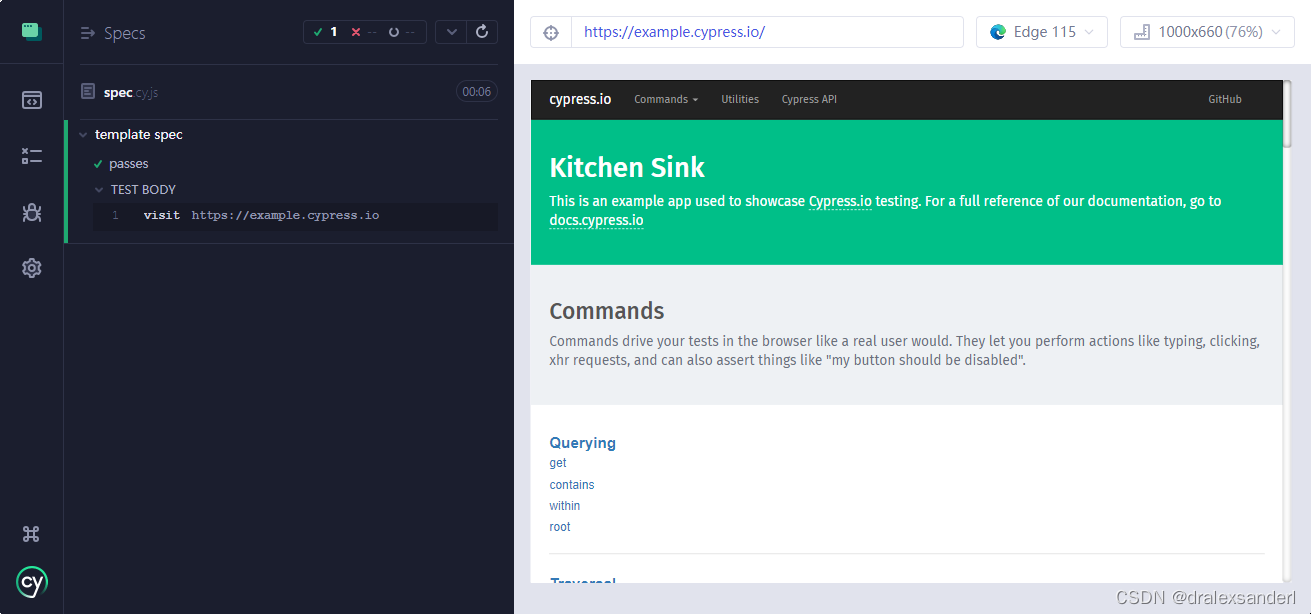Open GitHub link in navbar

pos(1225,100)
